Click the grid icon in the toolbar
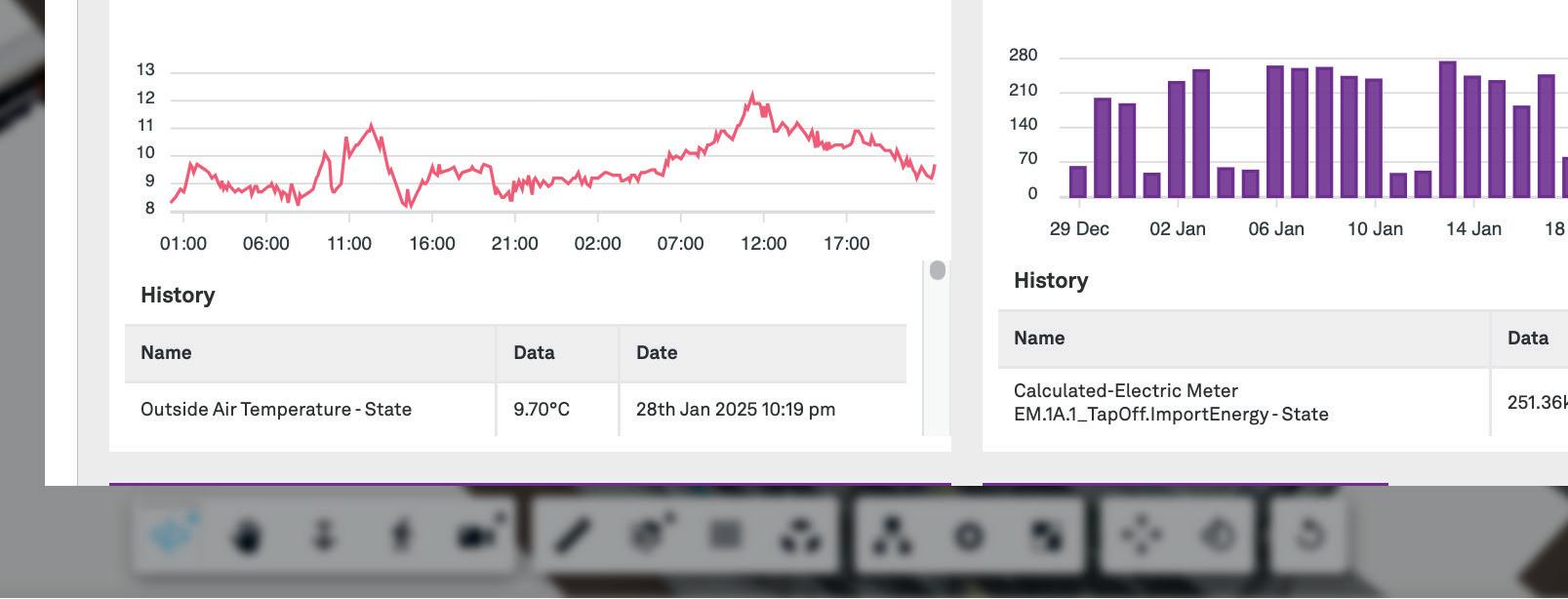 pos(725,535)
